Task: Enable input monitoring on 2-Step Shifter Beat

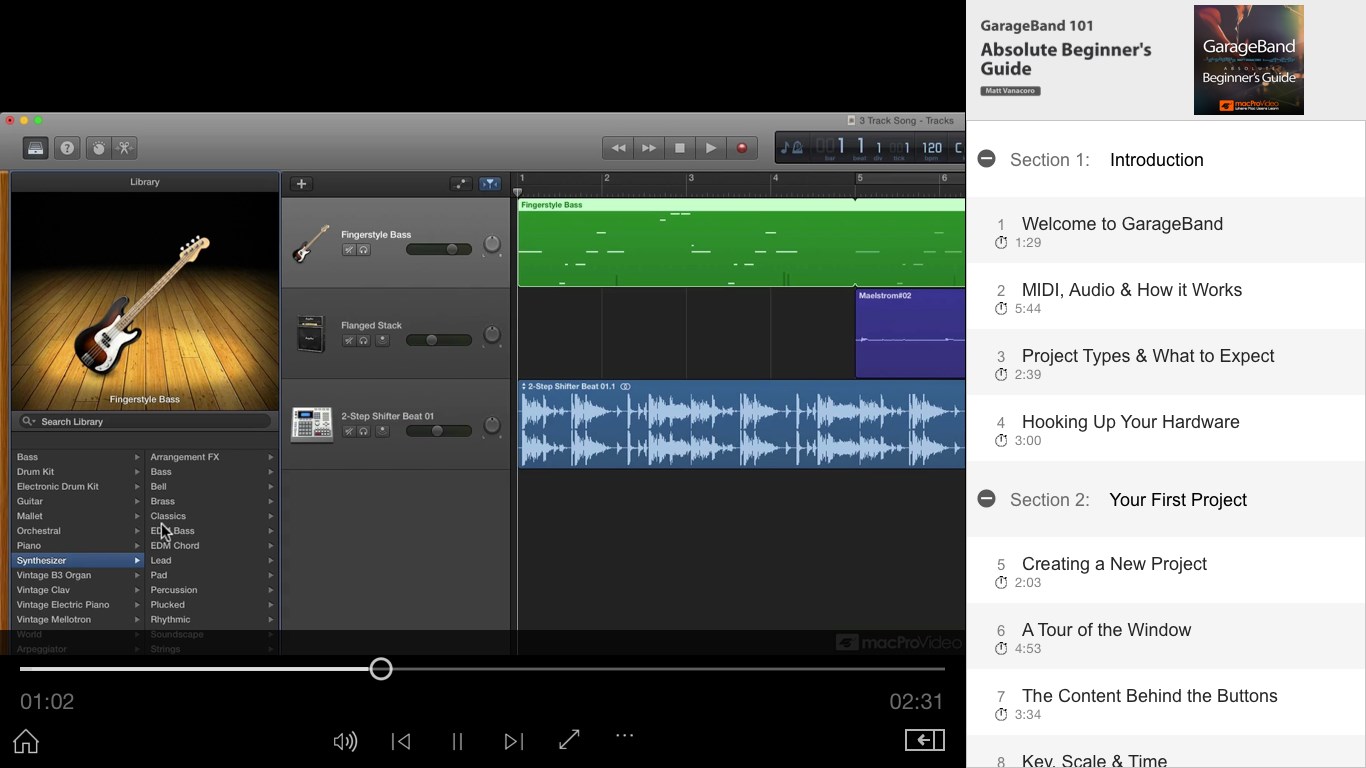Action: (x=382, y=431)
